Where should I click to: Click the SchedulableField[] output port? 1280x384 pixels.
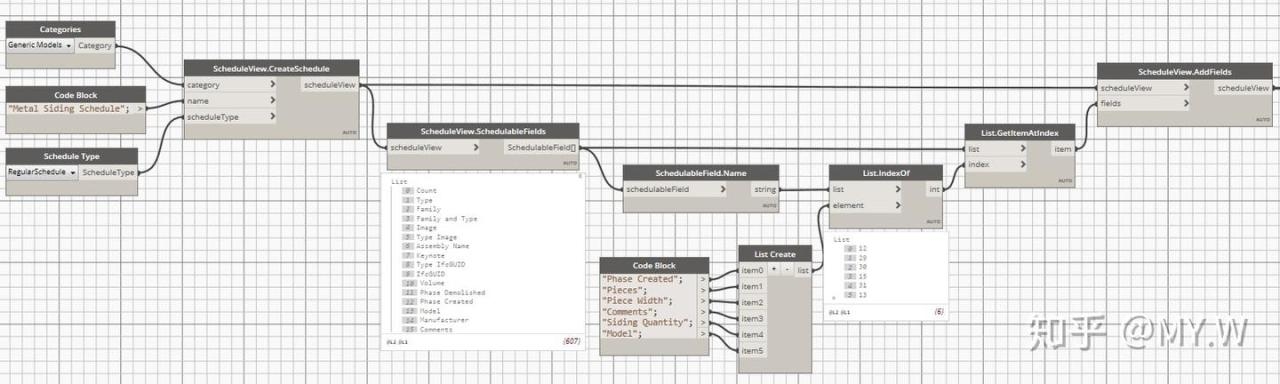point(541,148)
